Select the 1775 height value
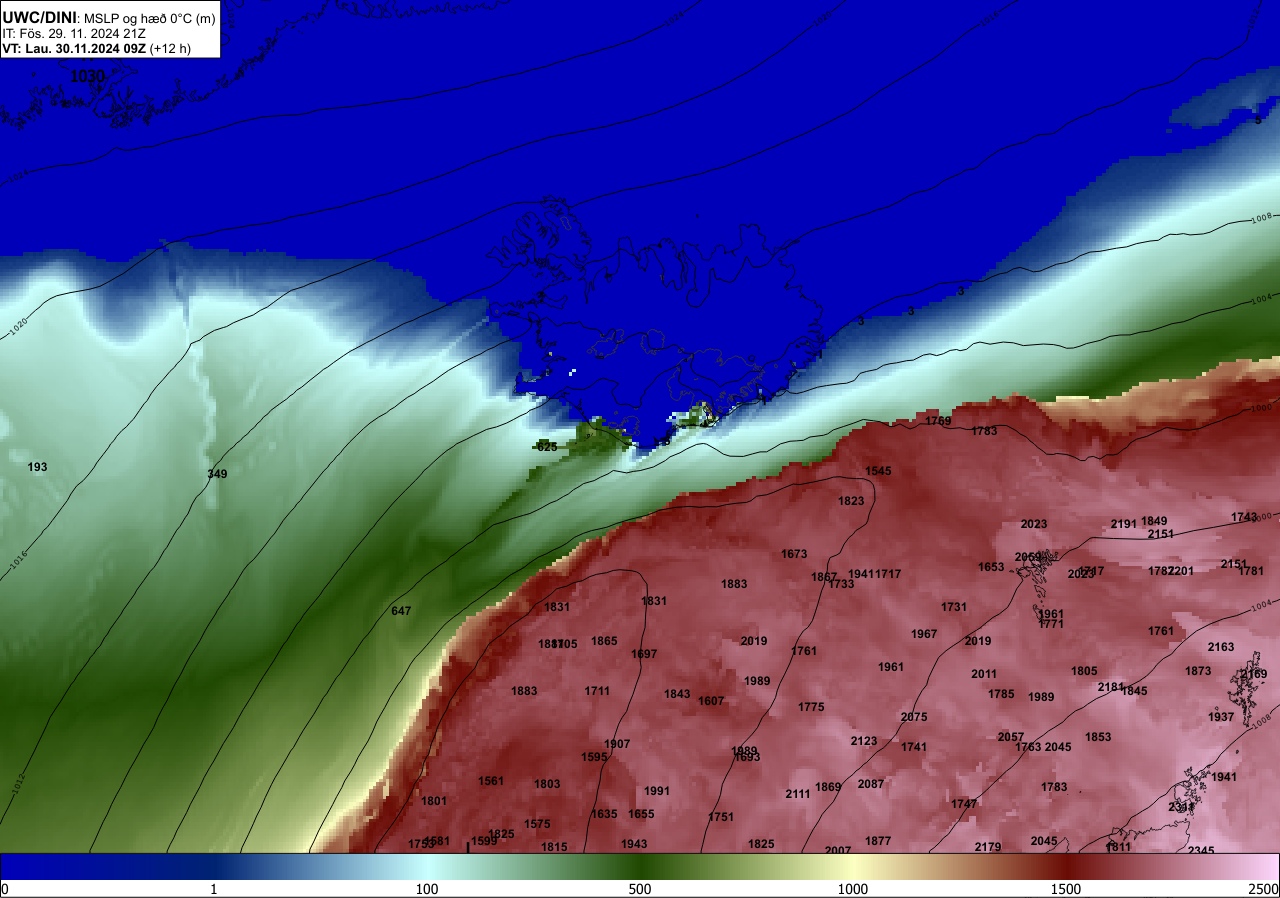 811,707
